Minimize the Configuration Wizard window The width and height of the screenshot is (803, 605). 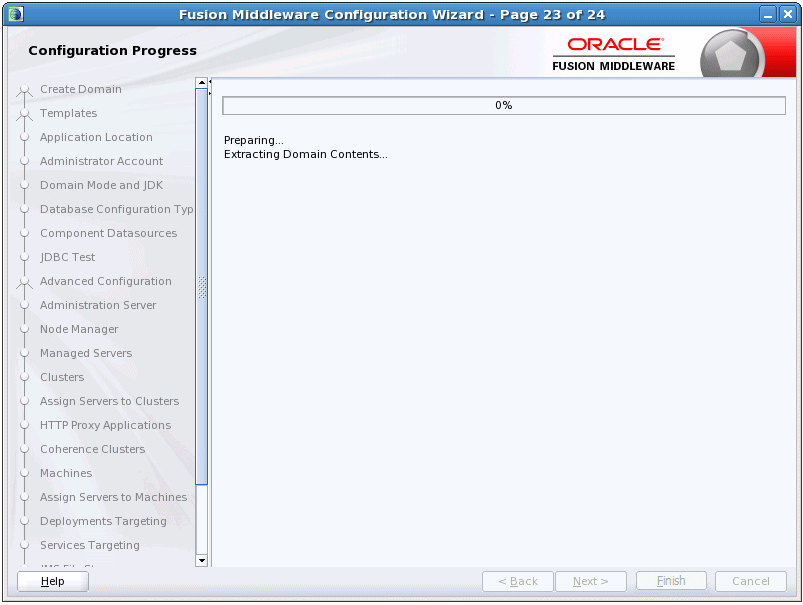click(x=768, y=14)
